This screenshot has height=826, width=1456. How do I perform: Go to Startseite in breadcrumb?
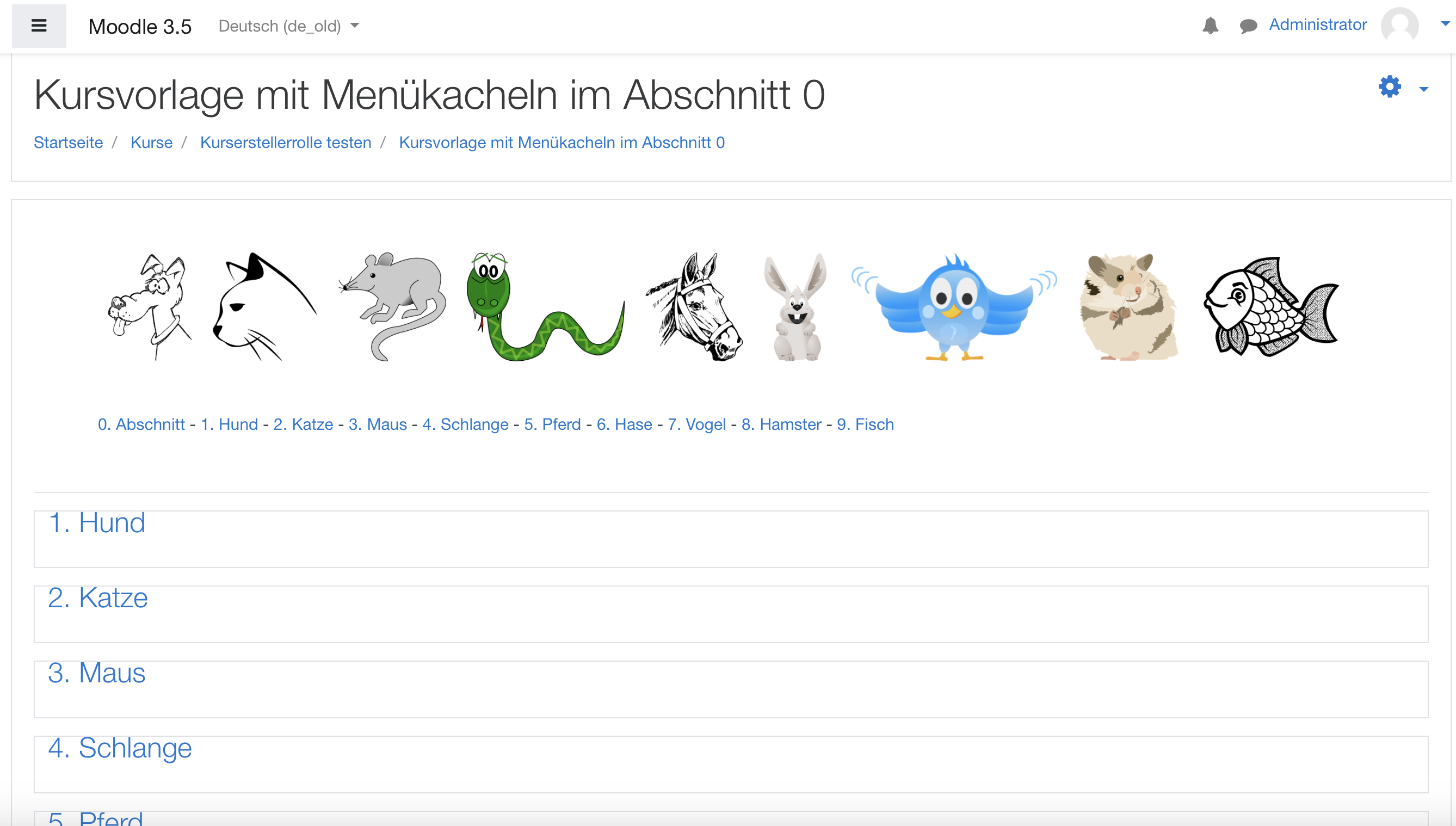tap(68, 143)
